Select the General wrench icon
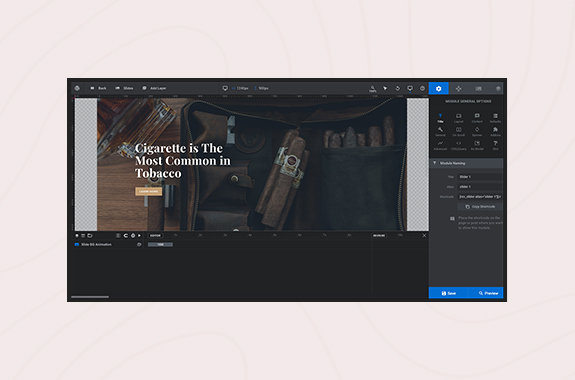Screen dimensions: 575x380 click(440, 132)
